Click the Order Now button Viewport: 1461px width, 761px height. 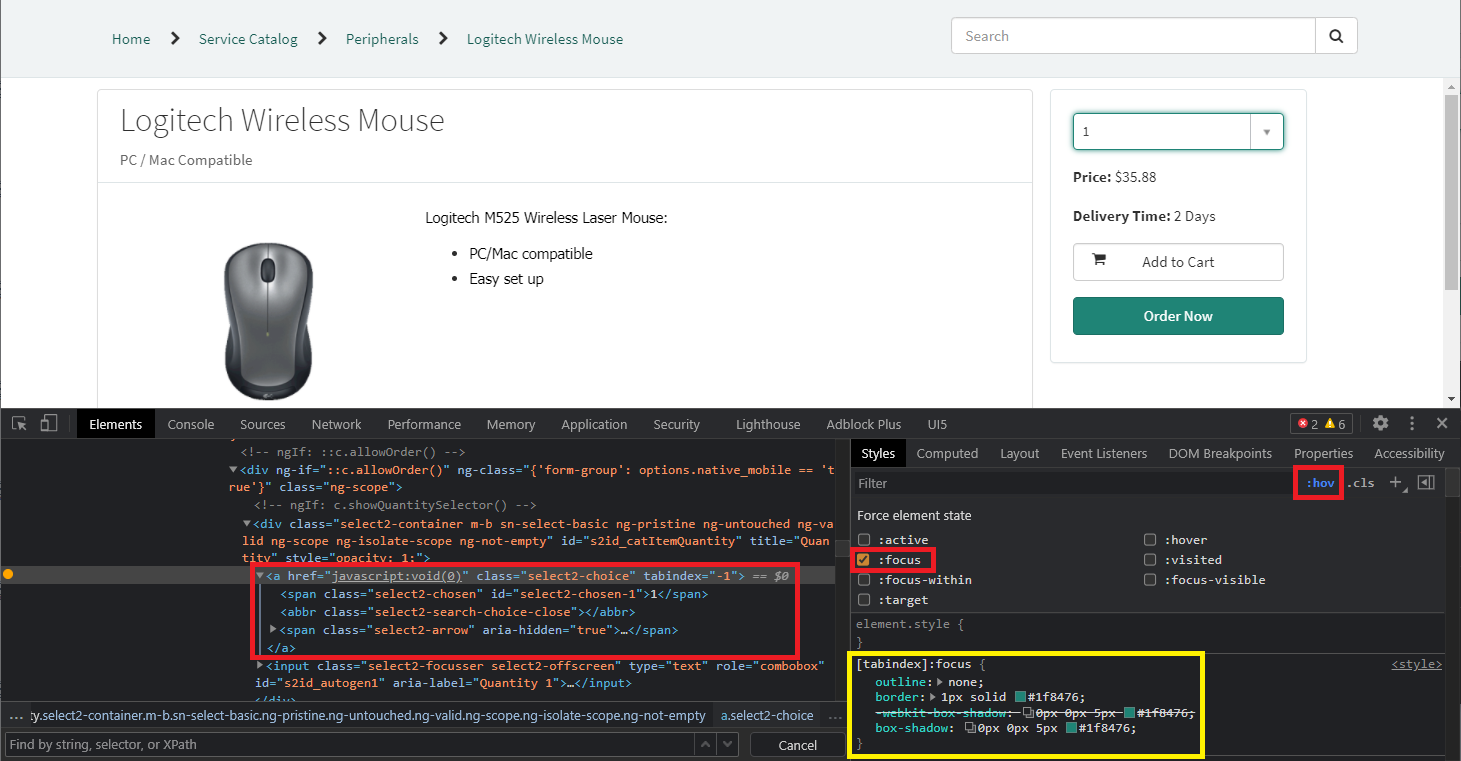1177,316
